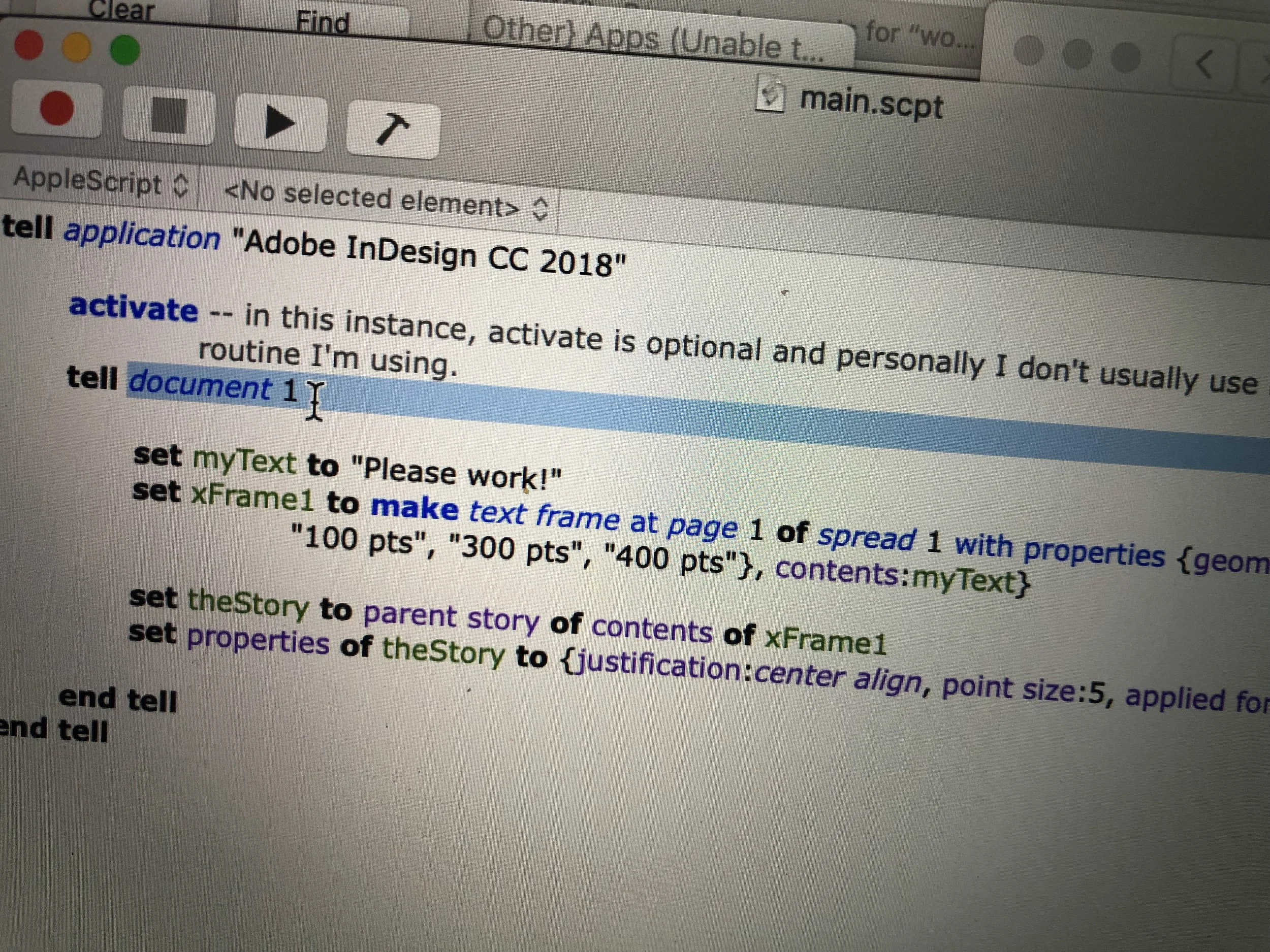Compile the script with hammer icon
Viewport: 1270px width, 952px height.
click(393, 128)
